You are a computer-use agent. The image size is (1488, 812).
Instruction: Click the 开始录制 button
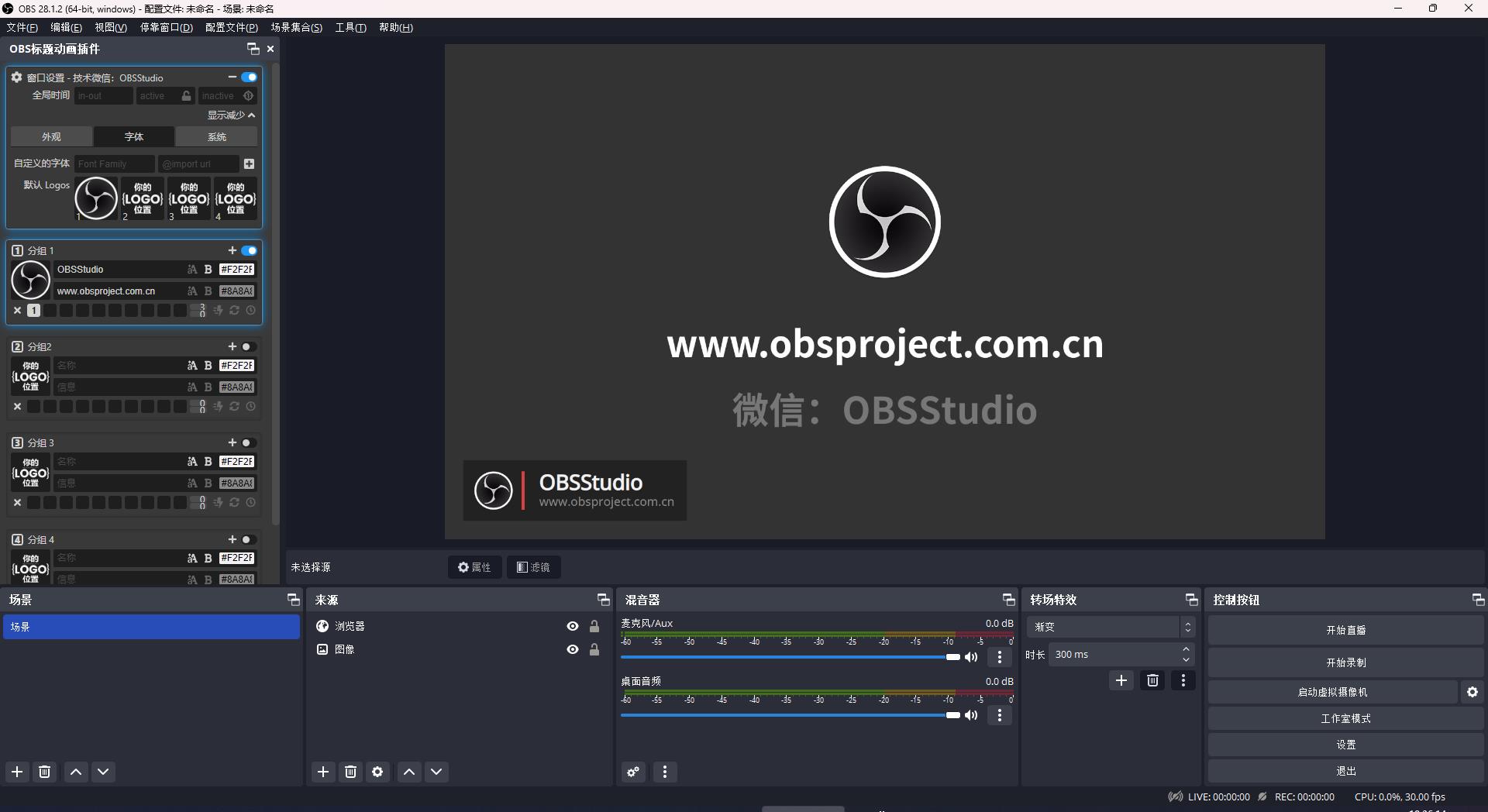point(1345,662)
